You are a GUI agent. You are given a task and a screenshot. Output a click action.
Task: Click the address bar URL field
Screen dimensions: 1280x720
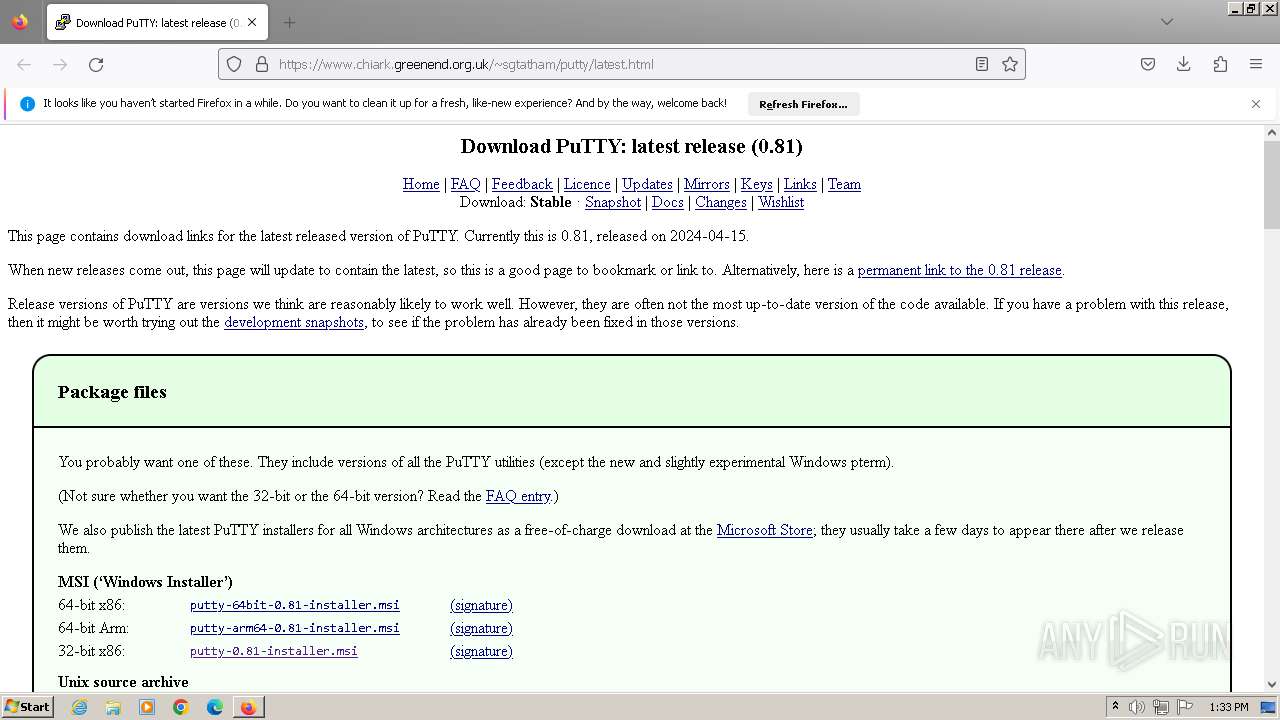[620, 64]
